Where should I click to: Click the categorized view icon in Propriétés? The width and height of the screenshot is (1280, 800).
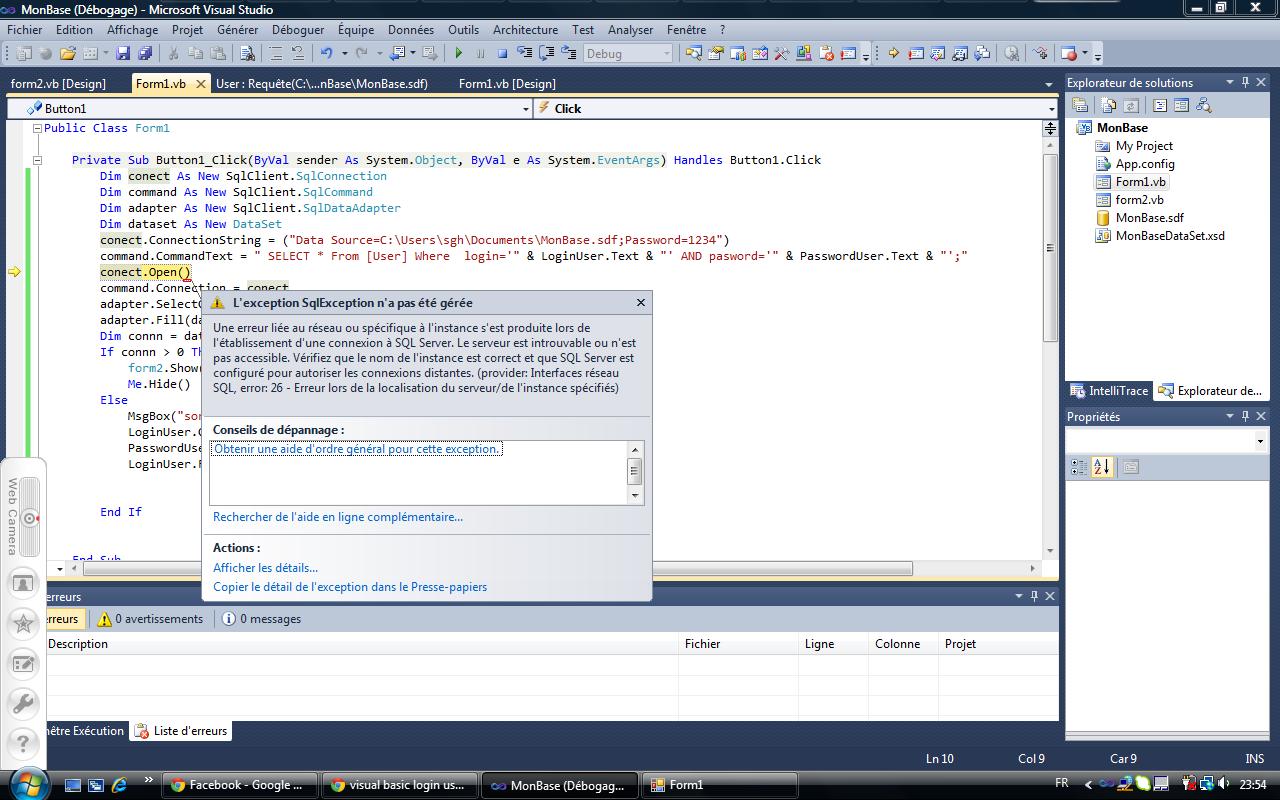pos(1079,467)
